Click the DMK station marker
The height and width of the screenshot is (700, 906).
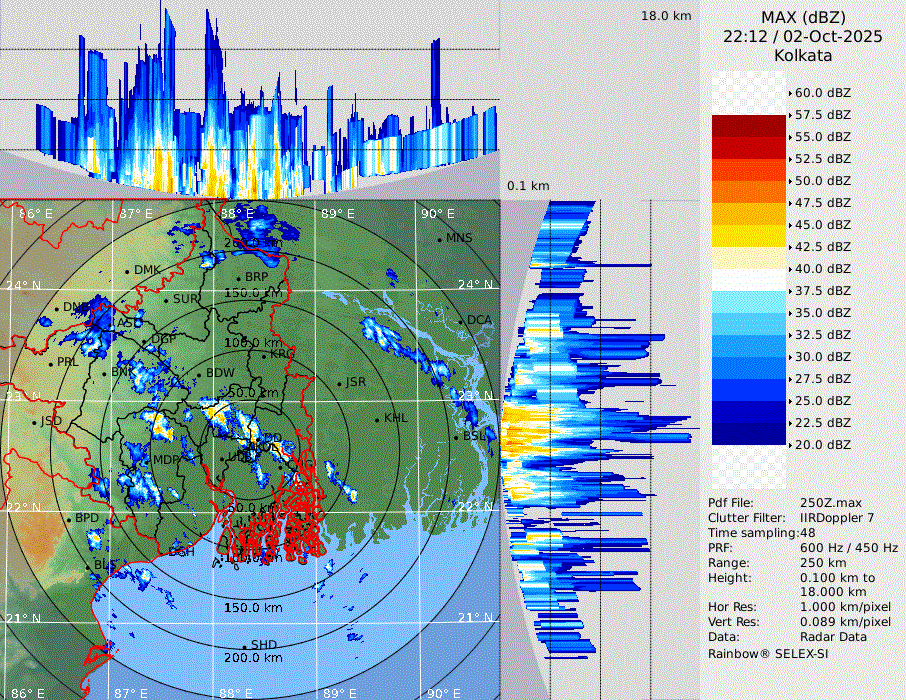[127, 271]
